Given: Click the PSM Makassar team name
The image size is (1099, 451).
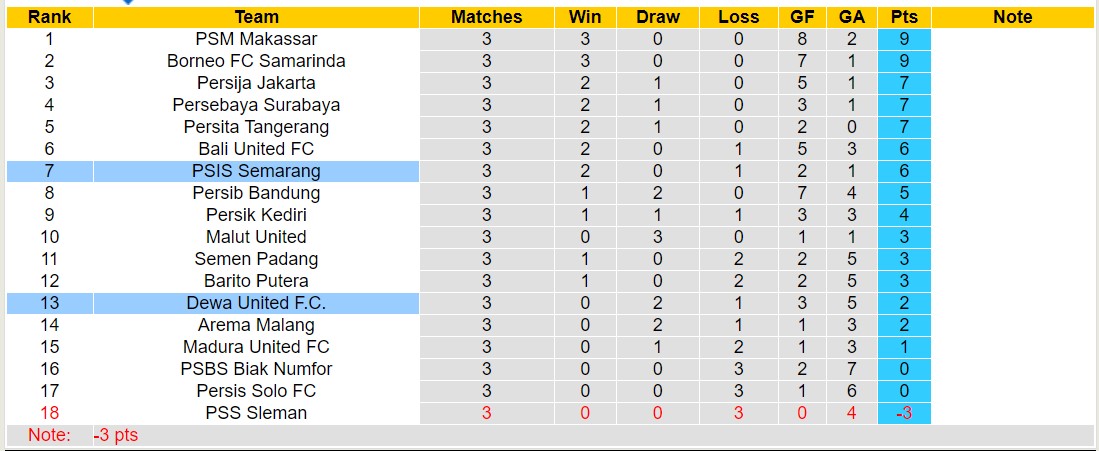Looking at the screenshot, I should click(256, 39).
